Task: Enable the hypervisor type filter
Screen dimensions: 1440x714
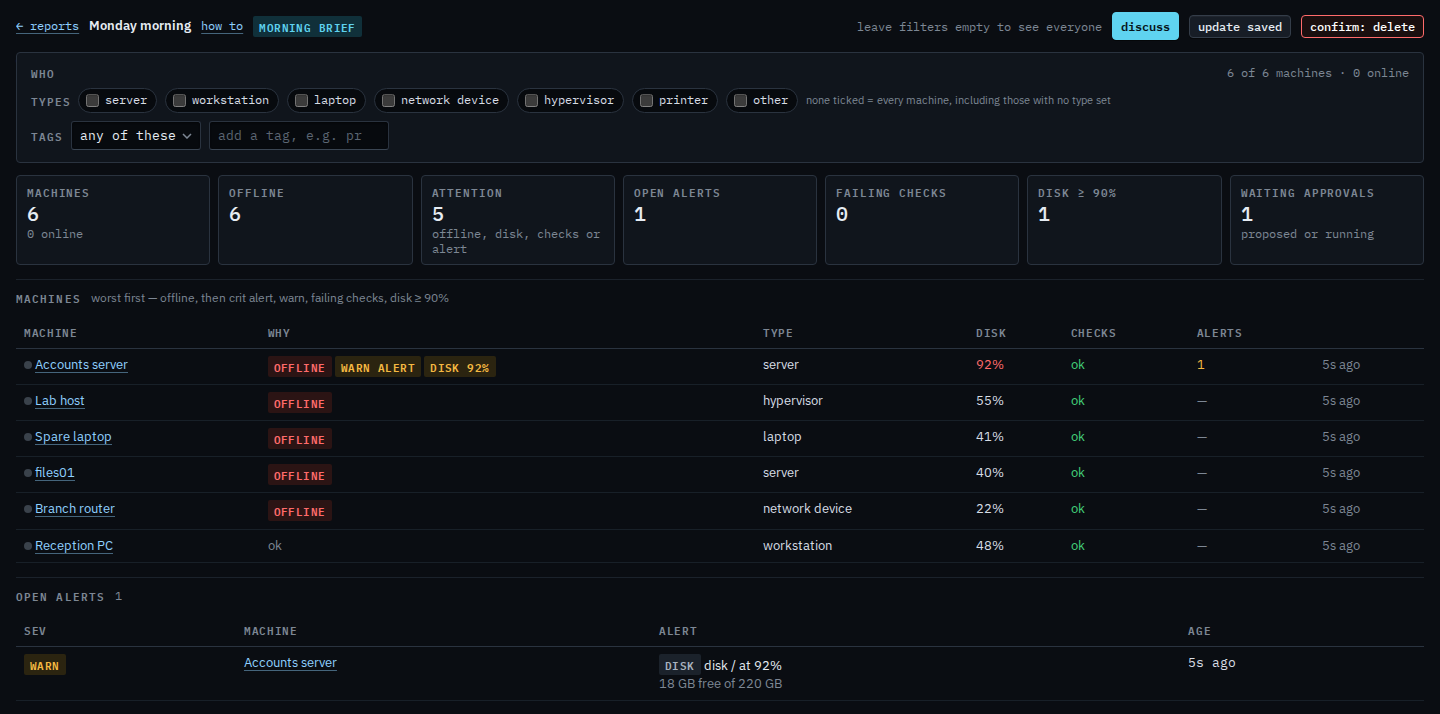Action: [532, 100]
